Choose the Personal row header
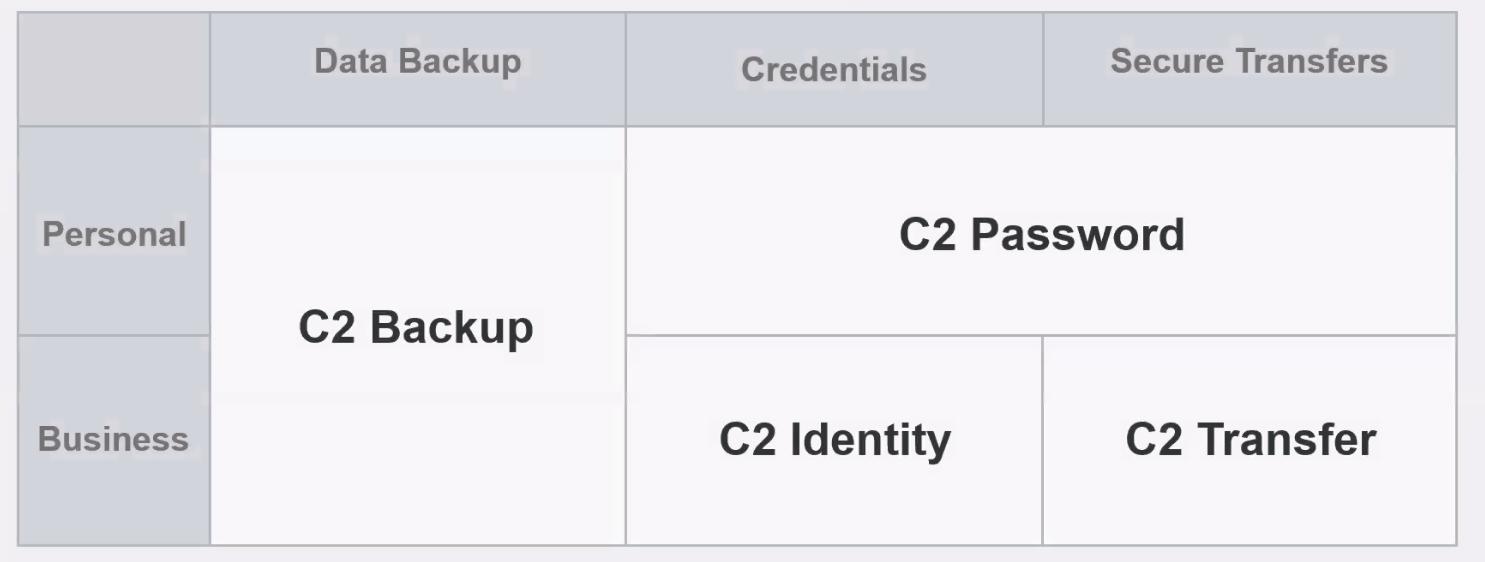 (x=114, y=231)
